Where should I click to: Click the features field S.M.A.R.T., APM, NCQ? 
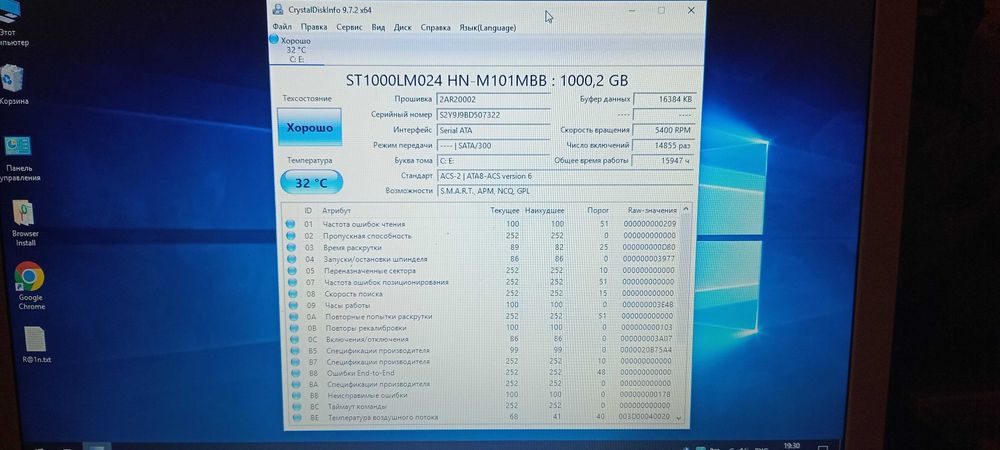(565, 191)
